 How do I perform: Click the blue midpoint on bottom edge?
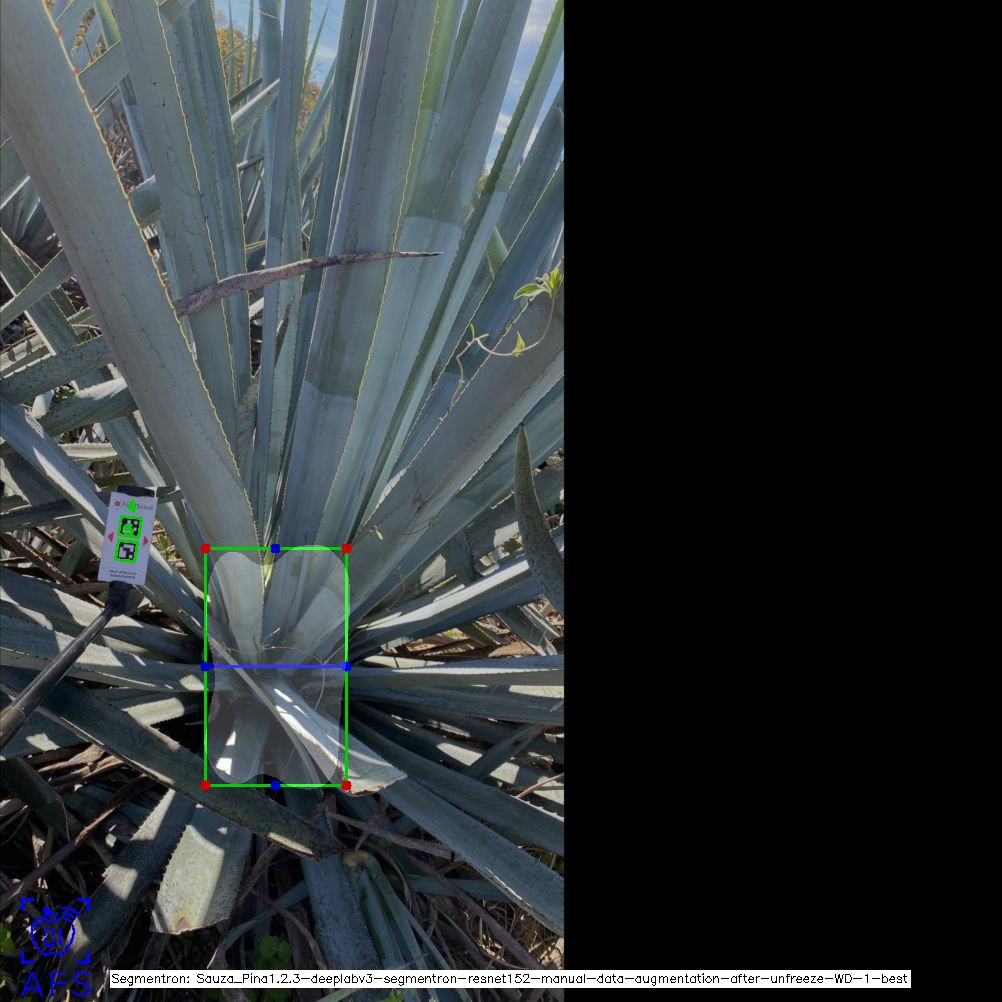tap(275, 785)
